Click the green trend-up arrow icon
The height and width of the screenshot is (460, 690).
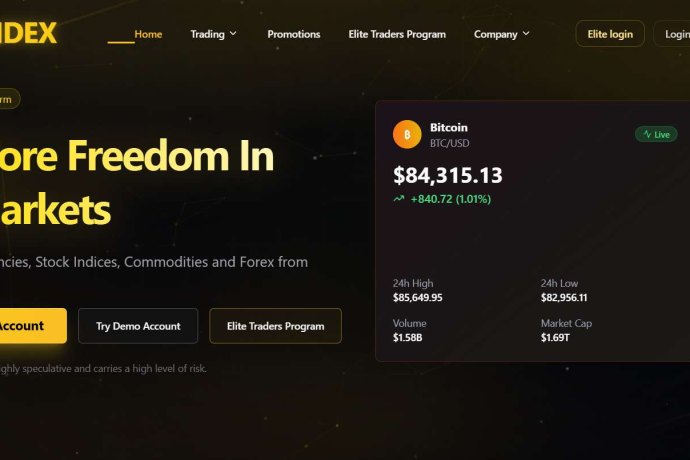click(399, 199)
